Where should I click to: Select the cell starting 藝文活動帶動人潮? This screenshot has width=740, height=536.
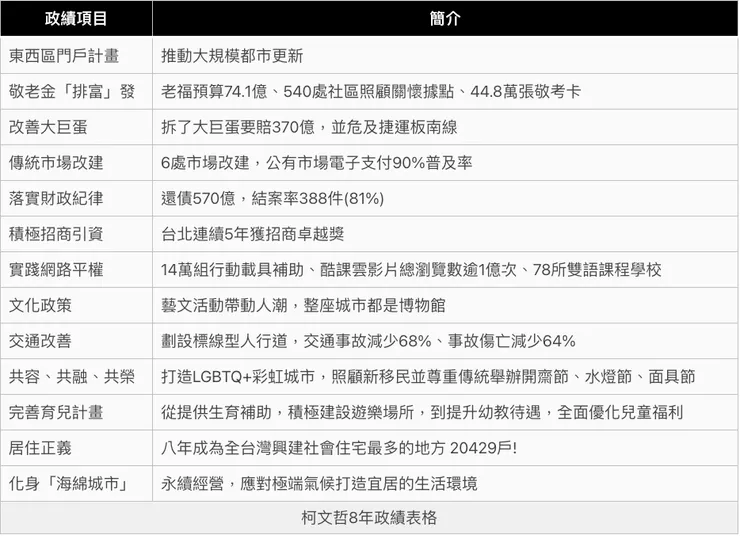click(445, 305)
